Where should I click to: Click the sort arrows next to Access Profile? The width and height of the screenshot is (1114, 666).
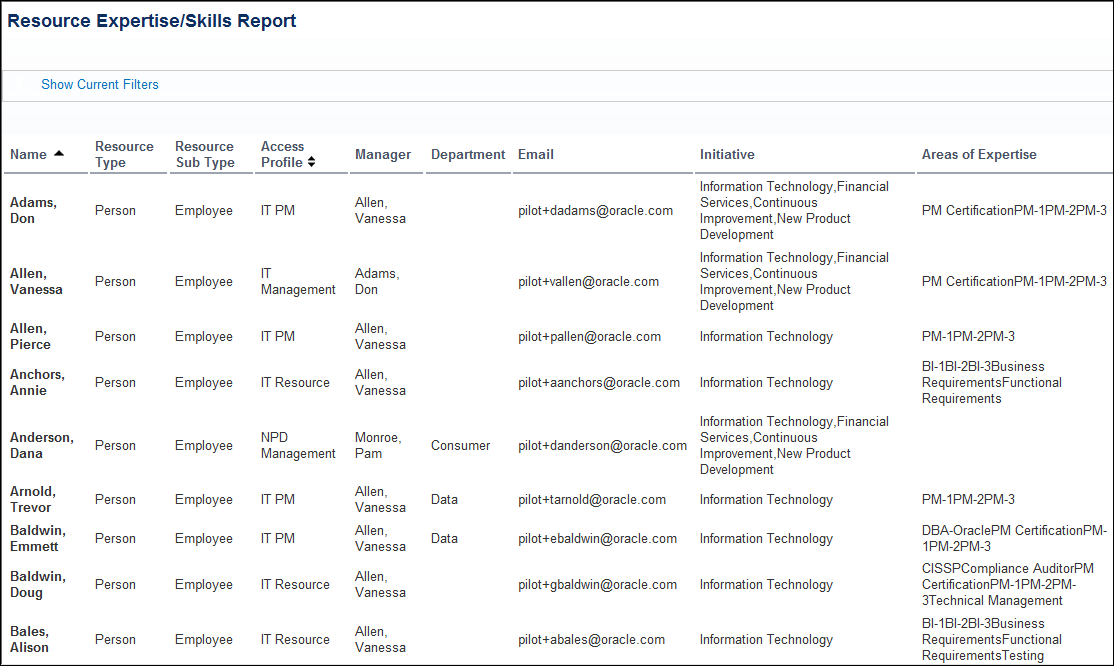click(x=311, y=162)
